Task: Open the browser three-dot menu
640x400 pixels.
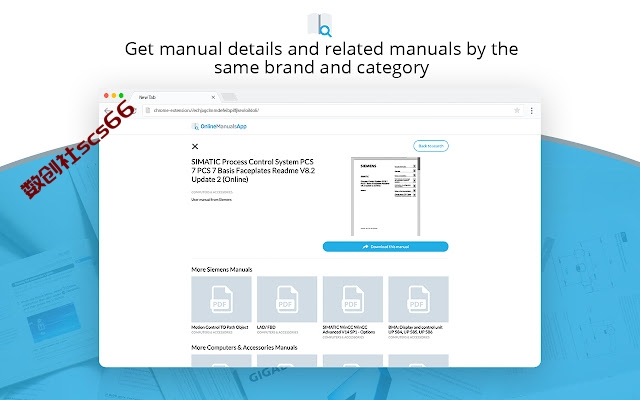Action: point(531,110)
